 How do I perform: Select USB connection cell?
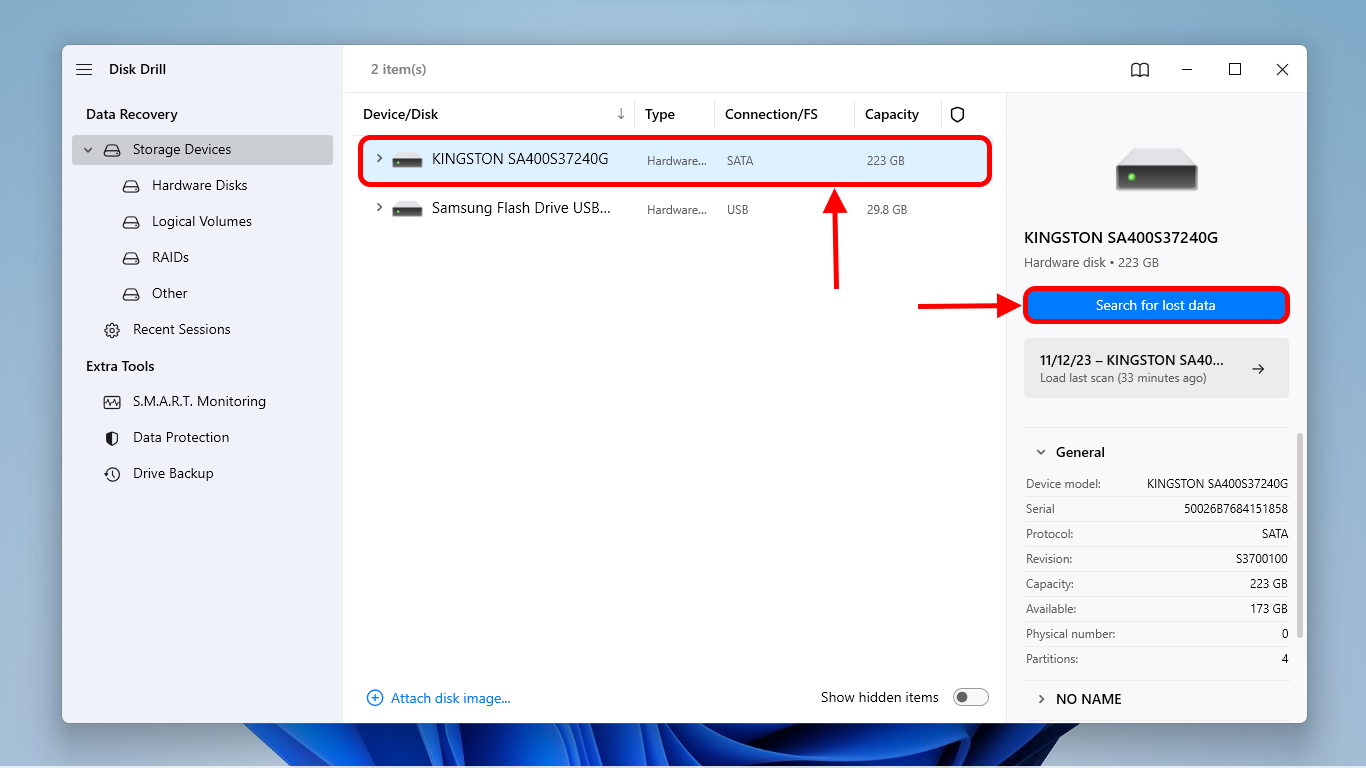(738, 210)
